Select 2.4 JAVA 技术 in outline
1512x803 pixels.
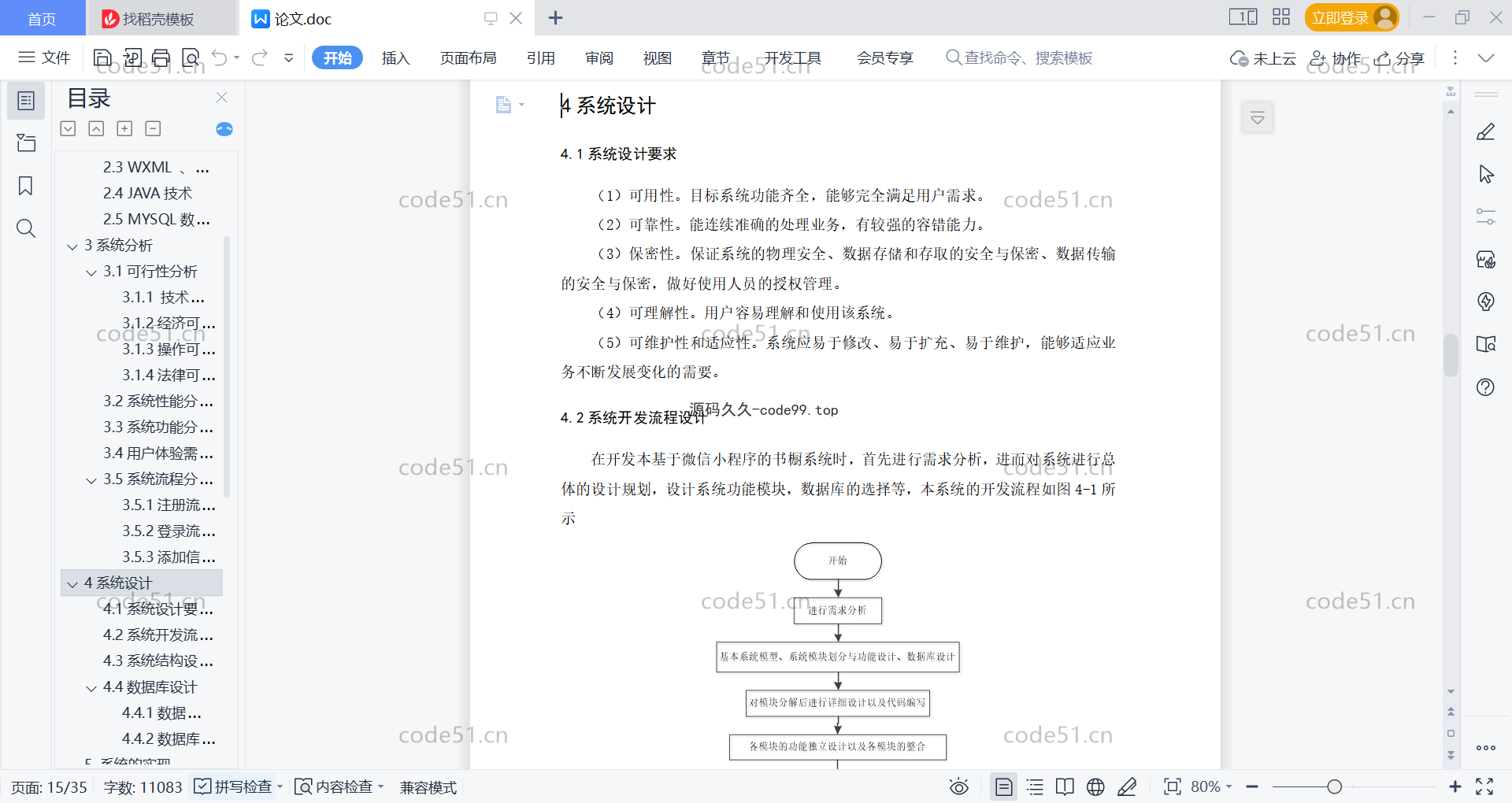[x=147, y=194]
